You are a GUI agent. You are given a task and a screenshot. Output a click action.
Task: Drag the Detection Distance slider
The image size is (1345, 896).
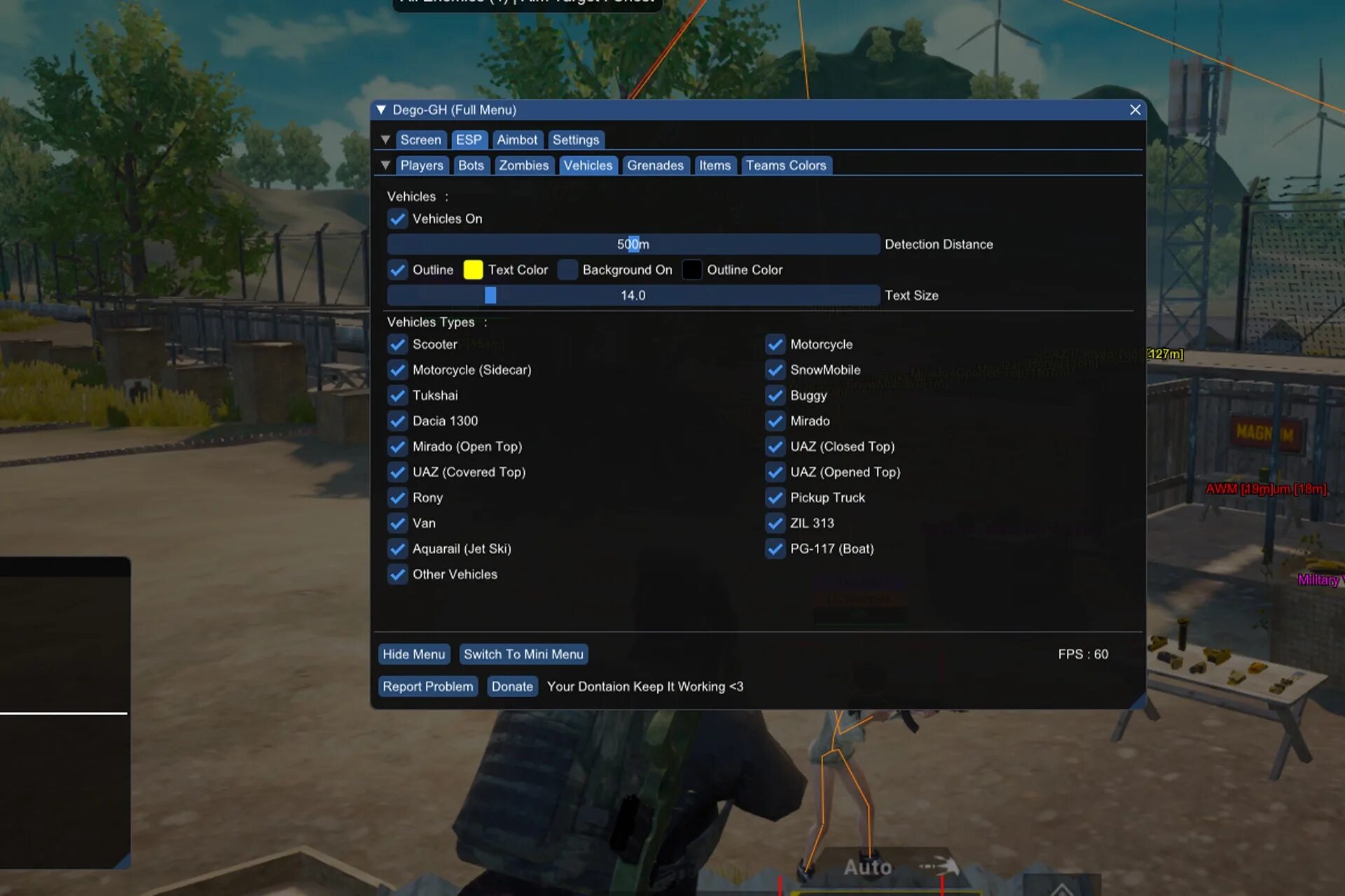coord(631,244)
